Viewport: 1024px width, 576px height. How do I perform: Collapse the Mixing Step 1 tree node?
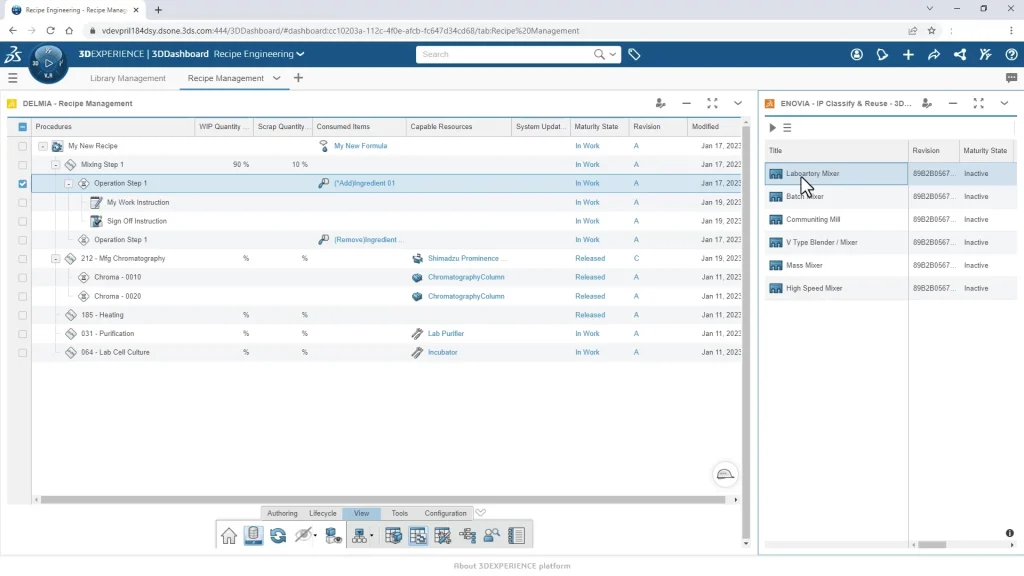(56, 165)
